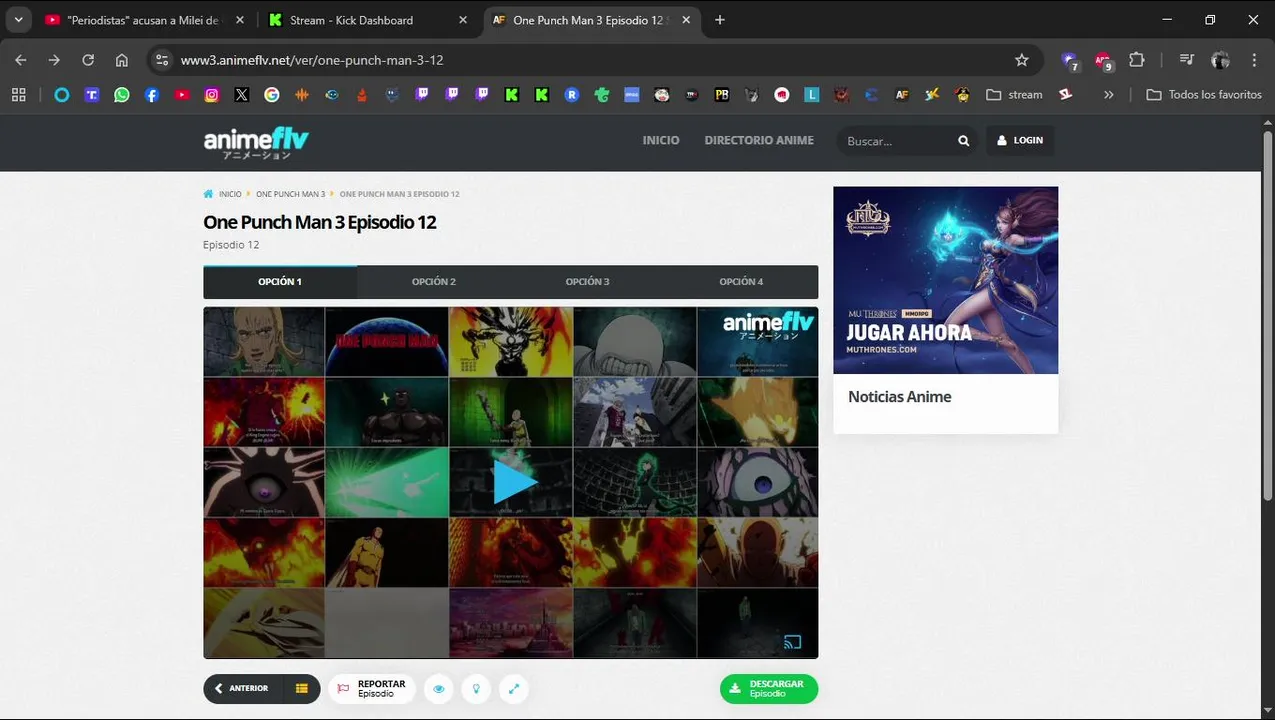1275x720 pixels.
Task: Switch to the OPCIÓN 3 tab
Action: [588, 282]
